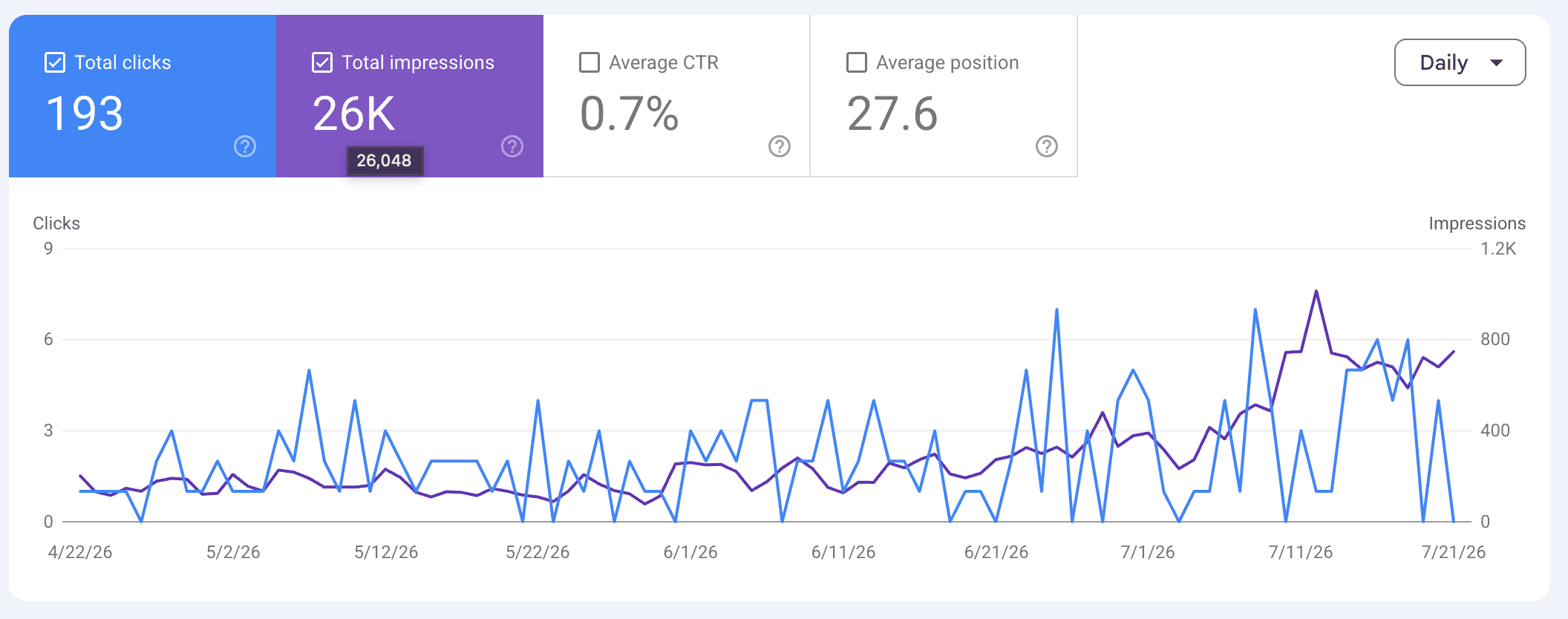Click the 5/2/26 date label
The width and height of the screenshot is (1568, 619).
pyautogui.click(x=233, y=552)
